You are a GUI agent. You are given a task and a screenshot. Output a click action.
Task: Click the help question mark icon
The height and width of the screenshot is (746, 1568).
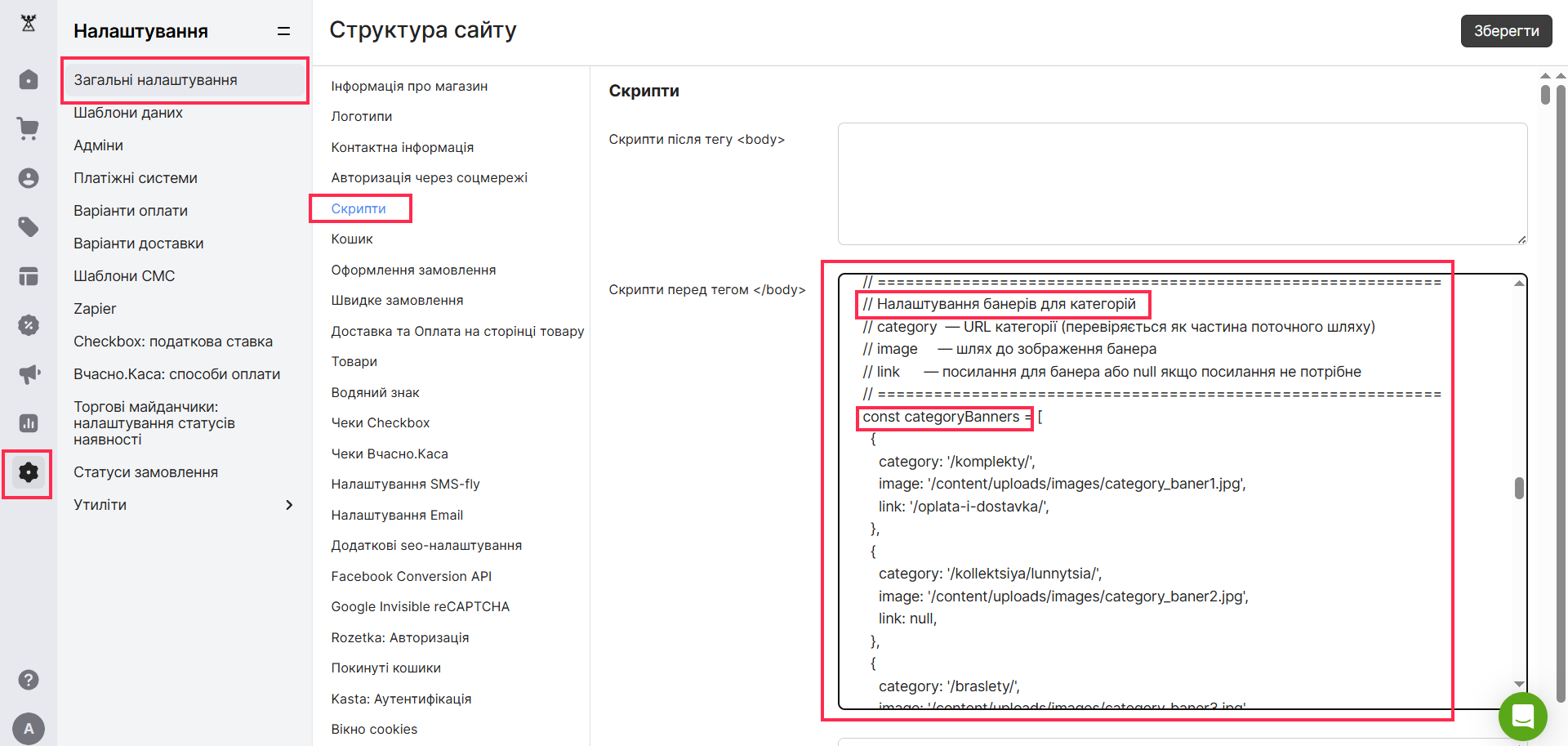click(29, 680)
